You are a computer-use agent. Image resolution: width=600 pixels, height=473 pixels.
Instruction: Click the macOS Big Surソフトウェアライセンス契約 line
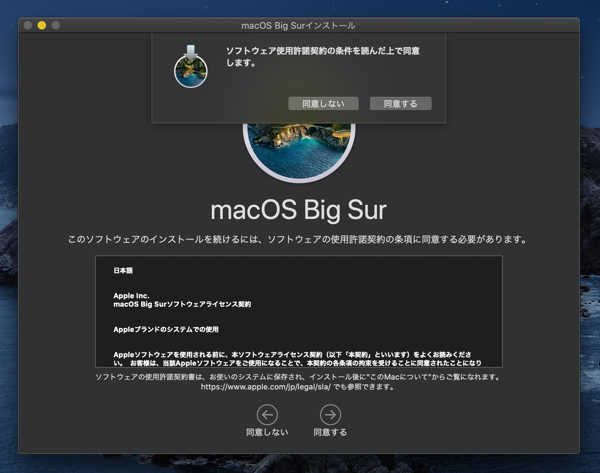(x=182, y=304)
